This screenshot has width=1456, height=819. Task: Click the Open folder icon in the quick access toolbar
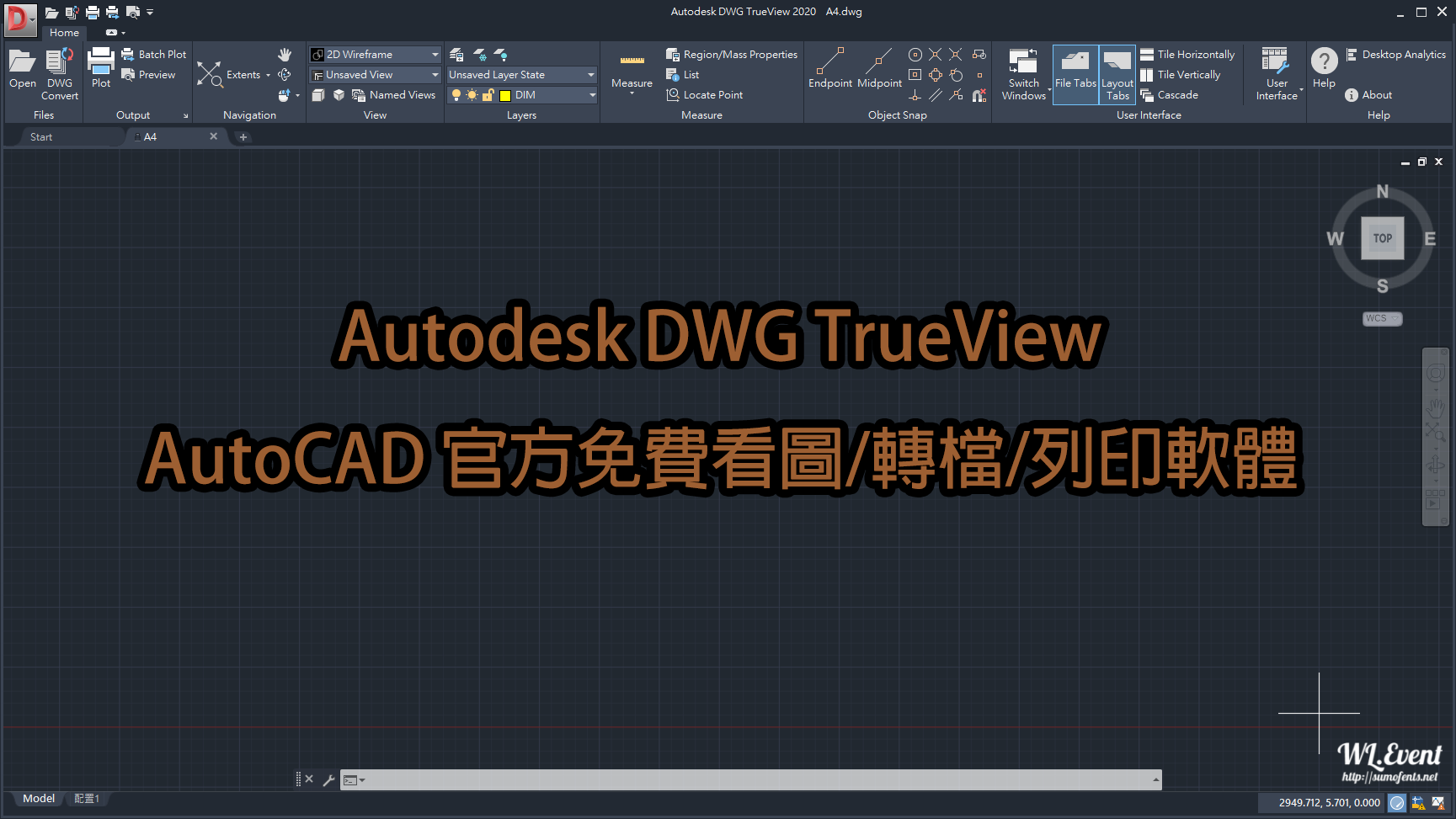(51, 13)
